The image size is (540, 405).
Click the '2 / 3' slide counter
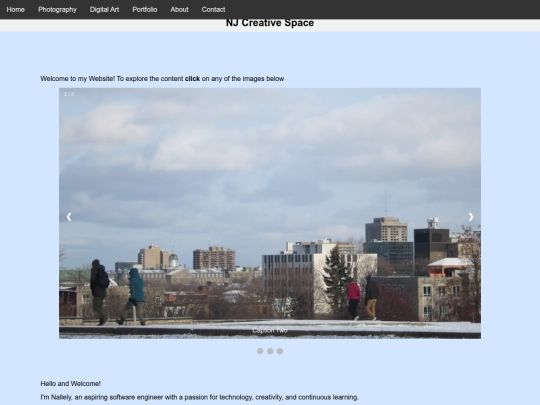click(69, 94)
